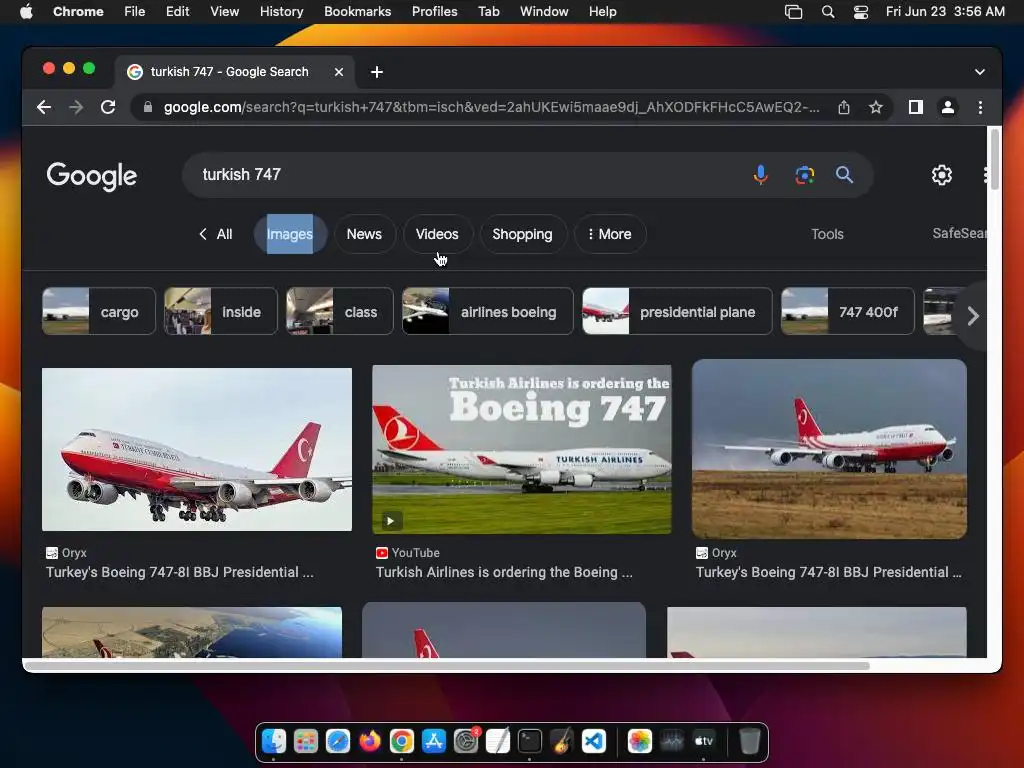Screen dimensions: 1024x768
Task: Switch to Videos results
Action: tap(437, 234)
